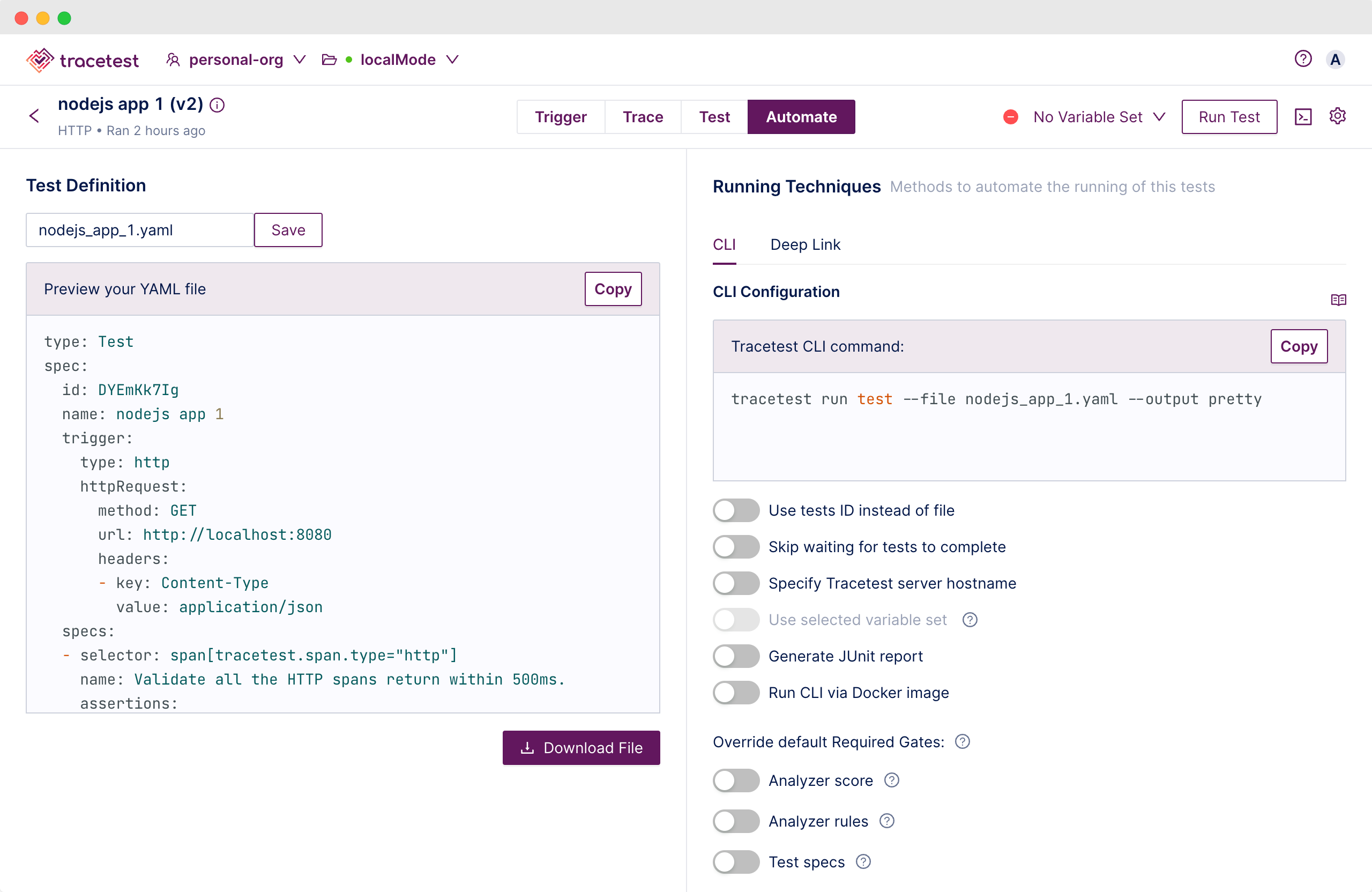Click the method: GET line

point(147,510)
